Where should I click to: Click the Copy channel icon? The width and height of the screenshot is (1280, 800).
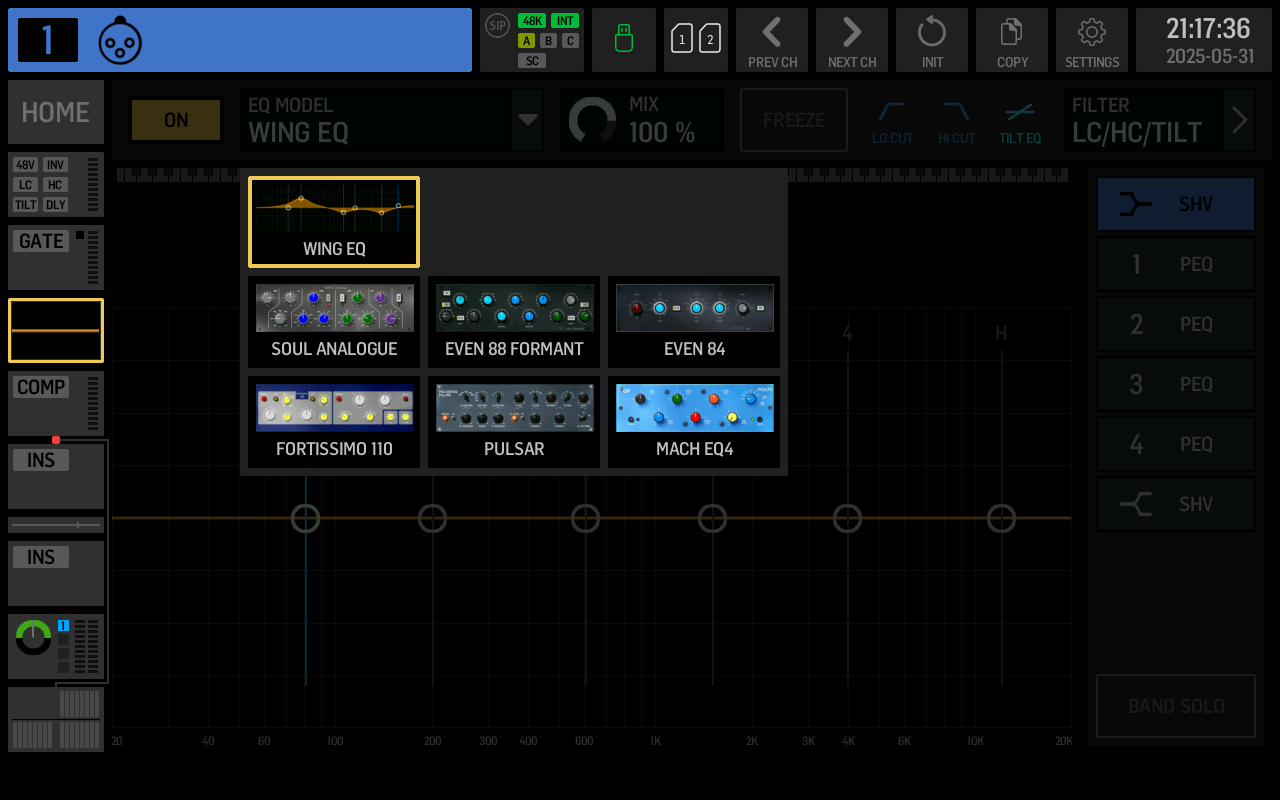[x=1012, y=40]
